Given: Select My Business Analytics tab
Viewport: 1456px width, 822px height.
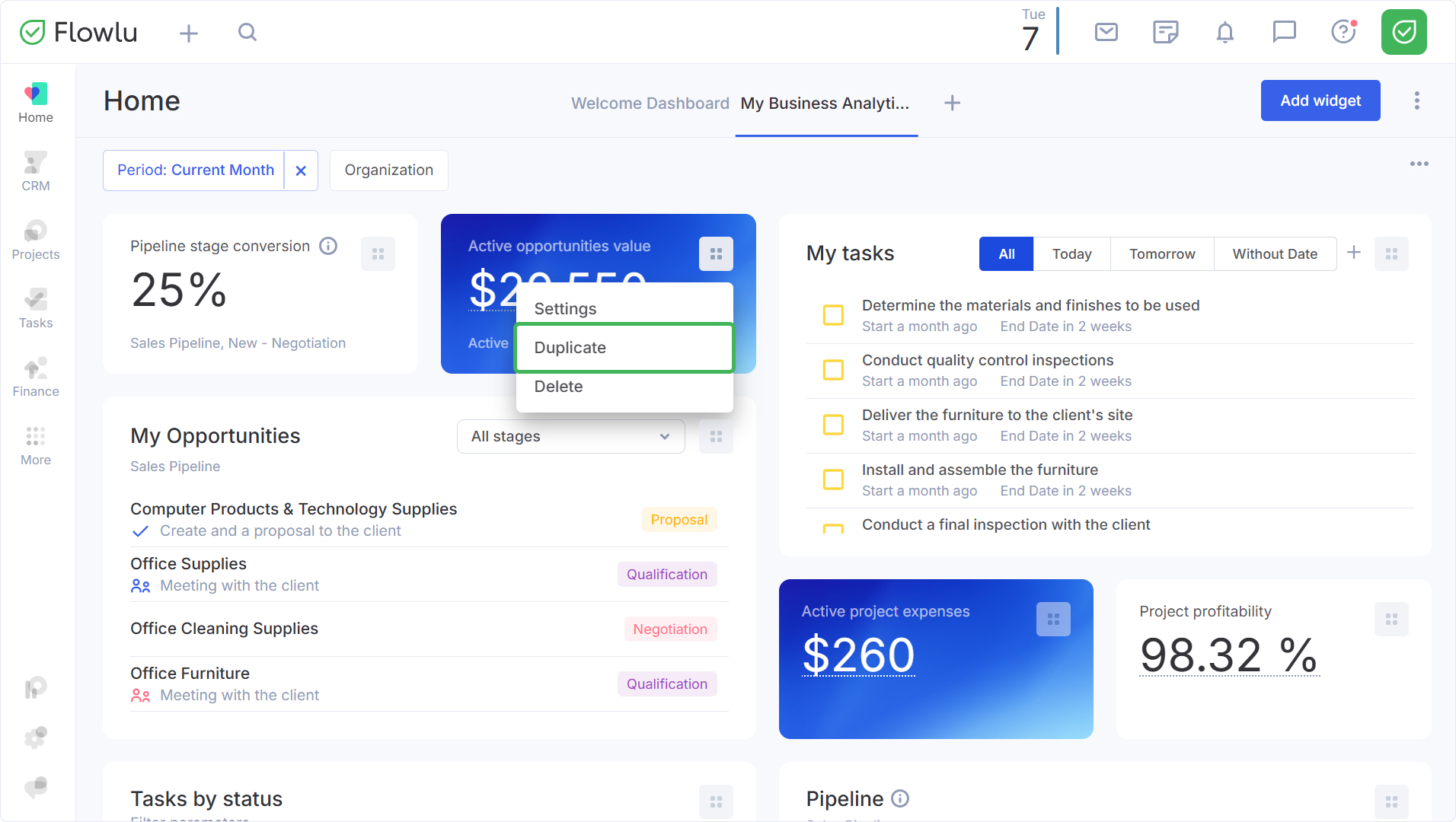Looking at the screenshot, I should click(x=825, y=104).
